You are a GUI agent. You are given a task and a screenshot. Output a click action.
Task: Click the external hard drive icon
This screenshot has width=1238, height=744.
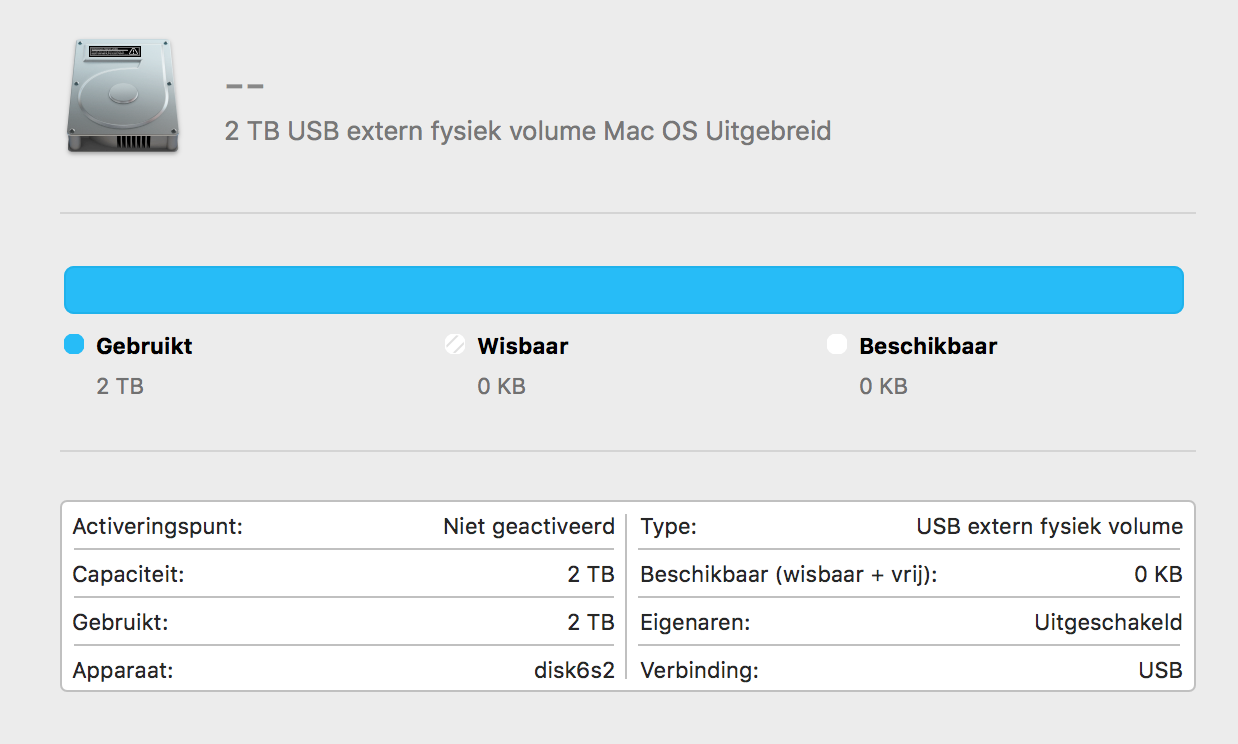pos(123,97)
